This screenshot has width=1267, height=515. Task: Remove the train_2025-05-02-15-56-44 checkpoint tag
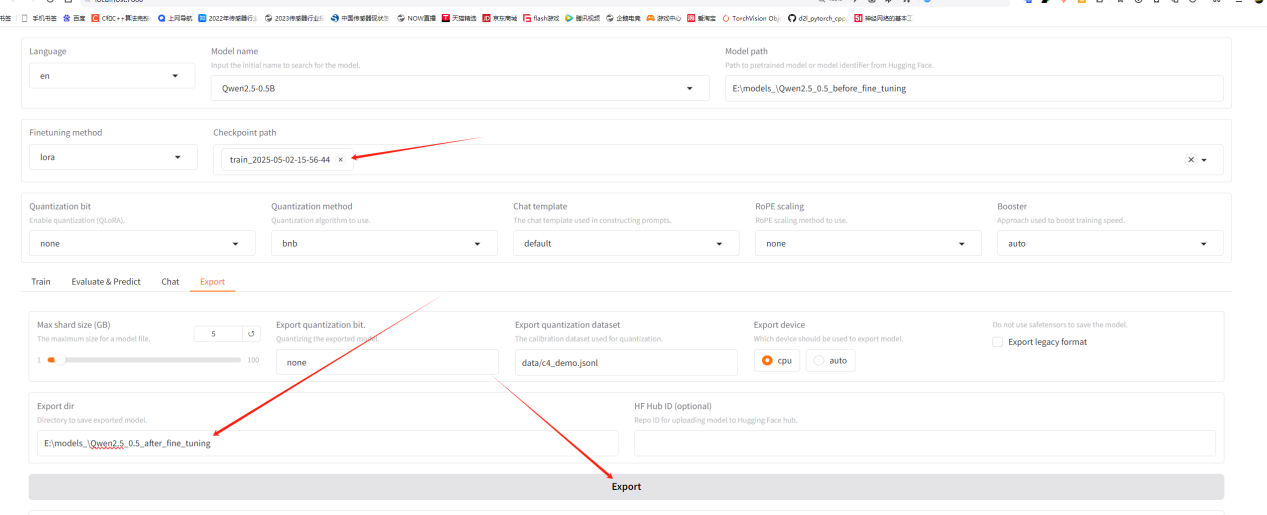click(340, 159)
